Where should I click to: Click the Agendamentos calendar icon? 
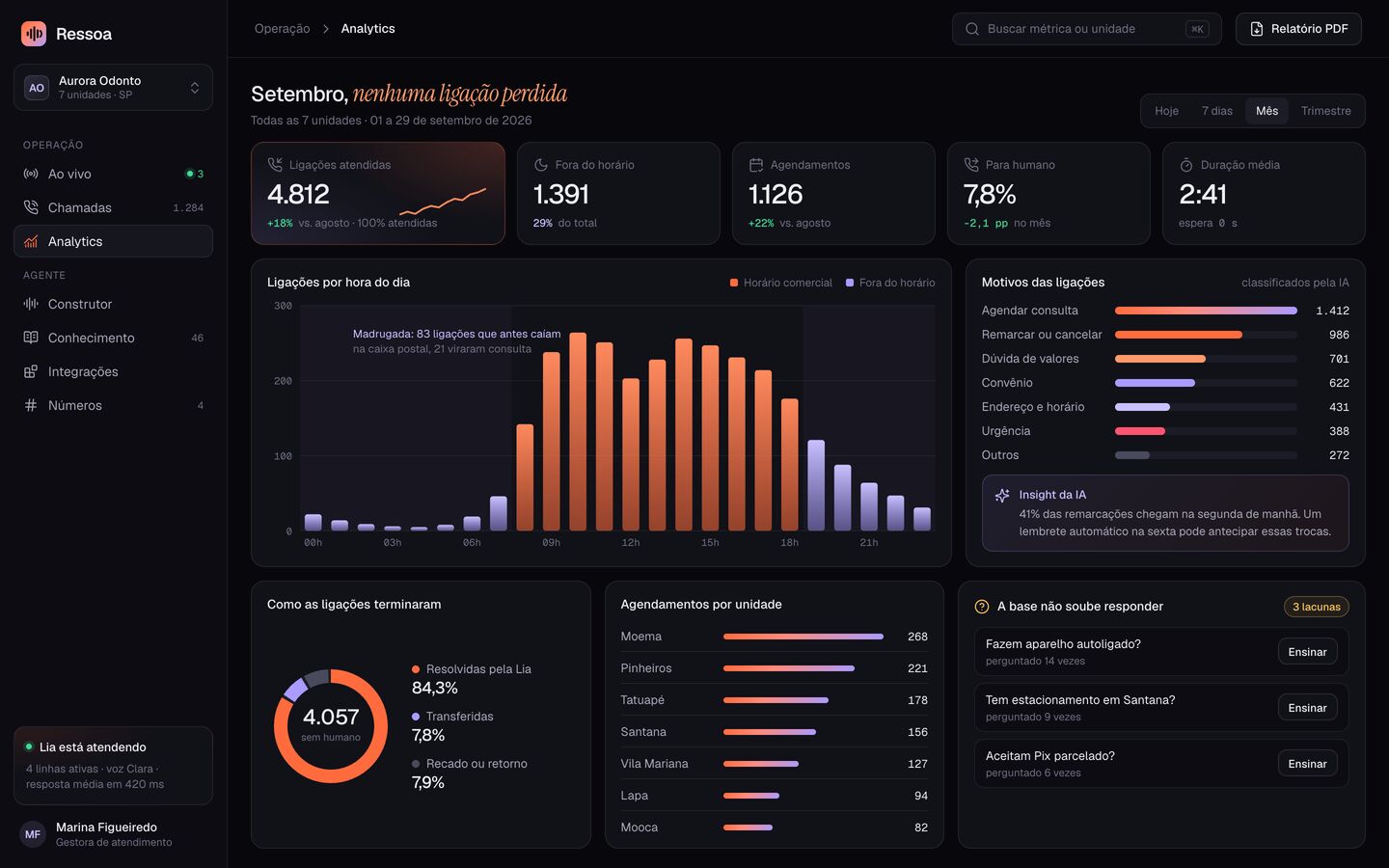click(756, 165)
